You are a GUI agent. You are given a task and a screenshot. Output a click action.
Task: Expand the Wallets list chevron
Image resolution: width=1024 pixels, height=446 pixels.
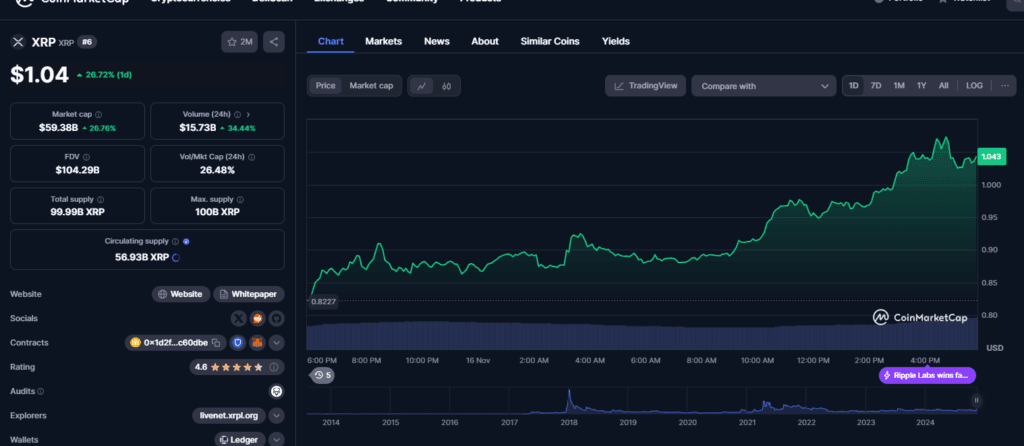(276, 439)
